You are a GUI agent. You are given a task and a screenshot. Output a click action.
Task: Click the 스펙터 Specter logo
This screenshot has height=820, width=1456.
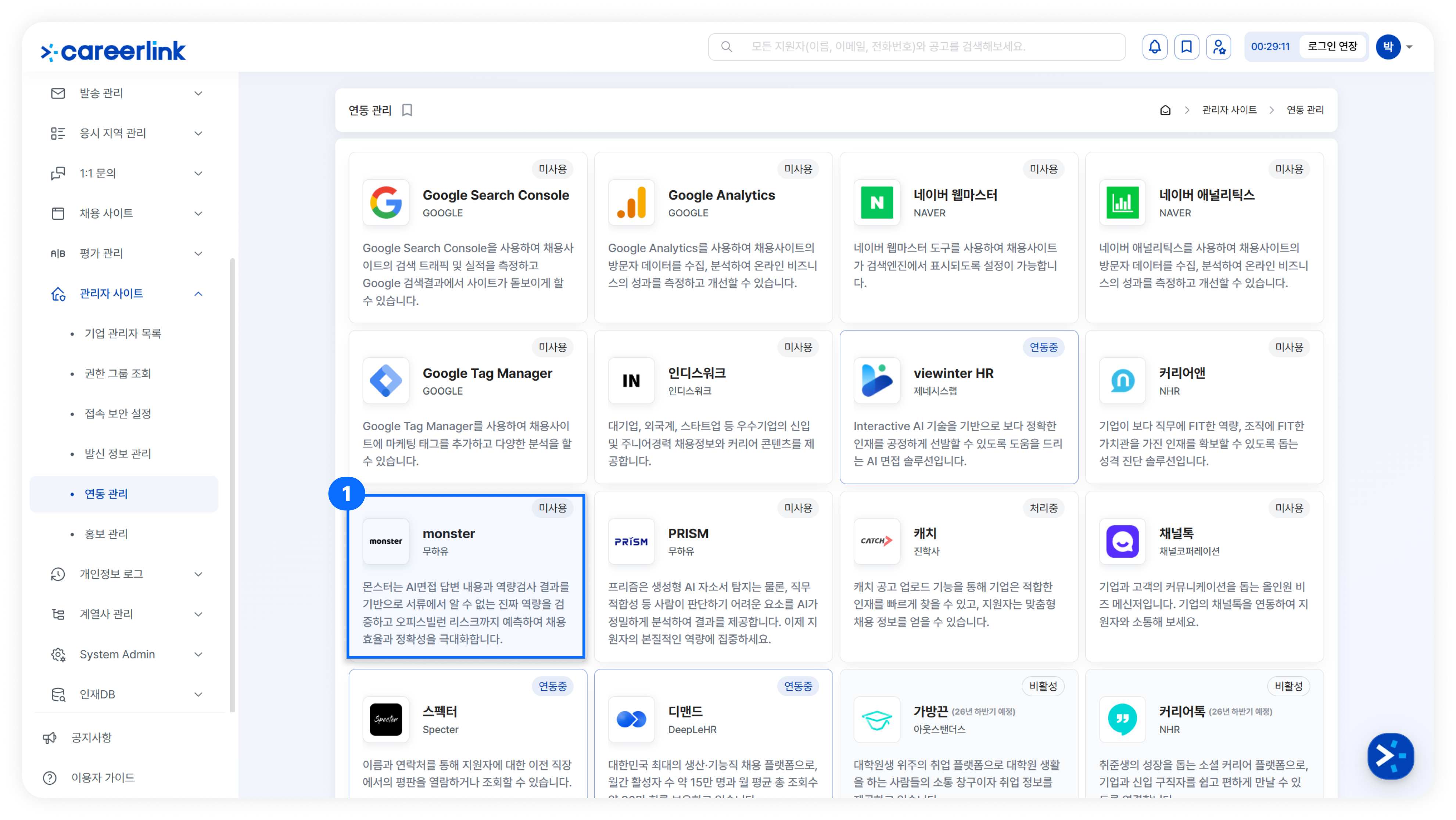(386, 719)
